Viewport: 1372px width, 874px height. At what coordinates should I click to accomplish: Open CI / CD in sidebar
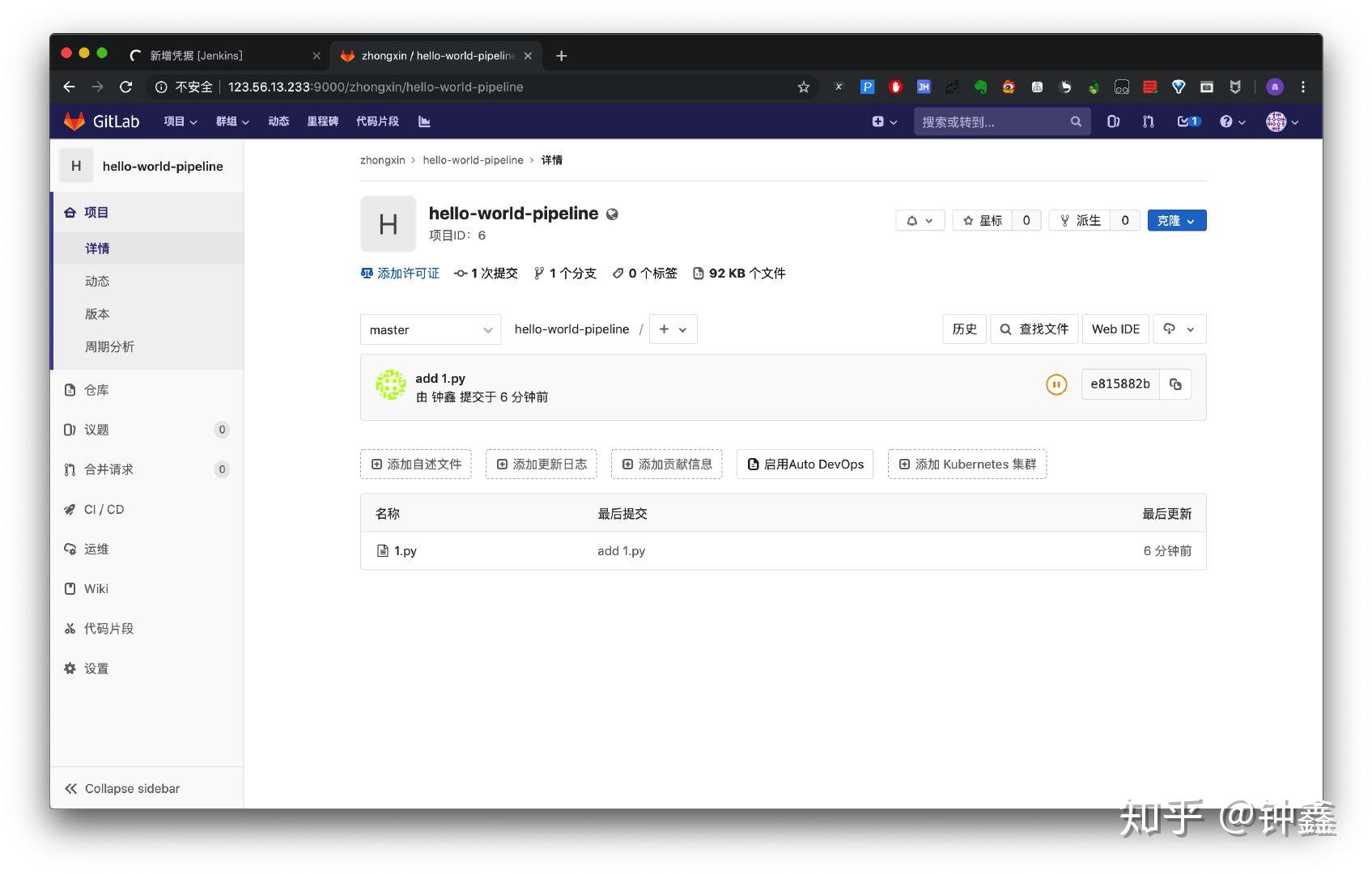(147, 509)
